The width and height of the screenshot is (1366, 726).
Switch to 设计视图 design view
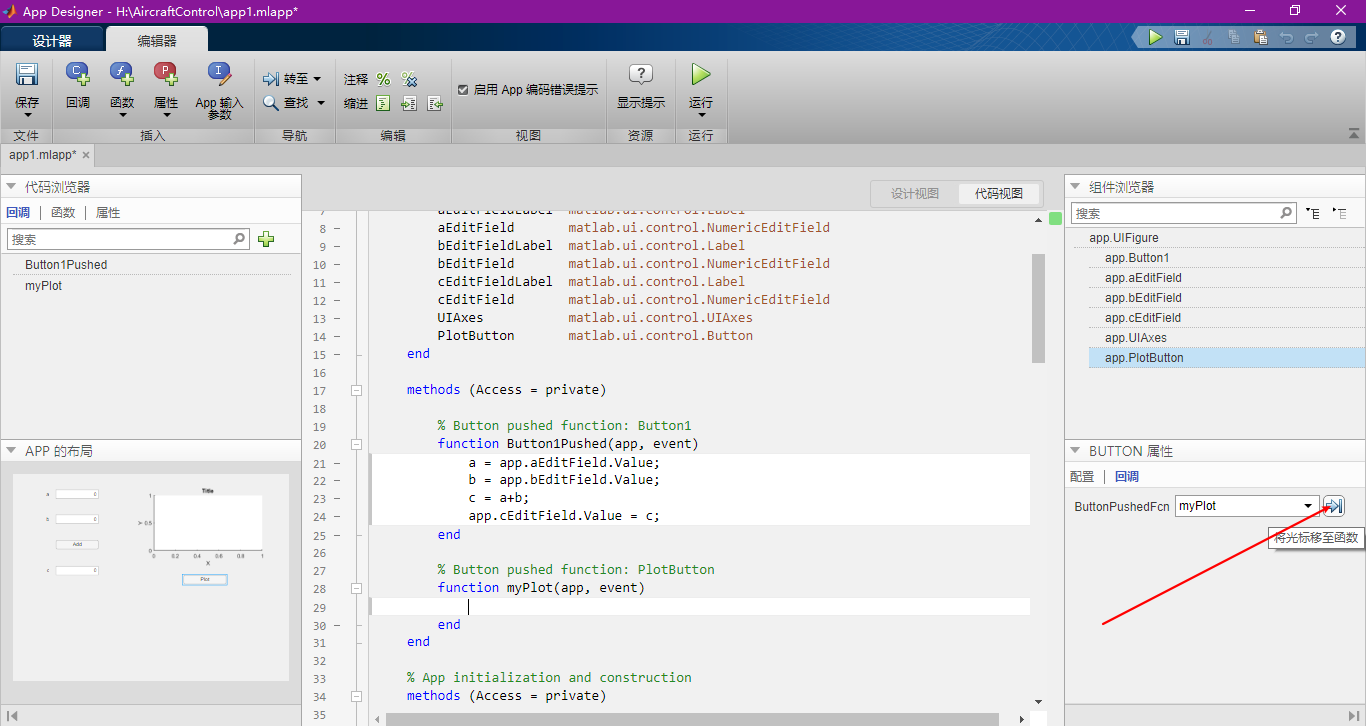pos(915,194)
